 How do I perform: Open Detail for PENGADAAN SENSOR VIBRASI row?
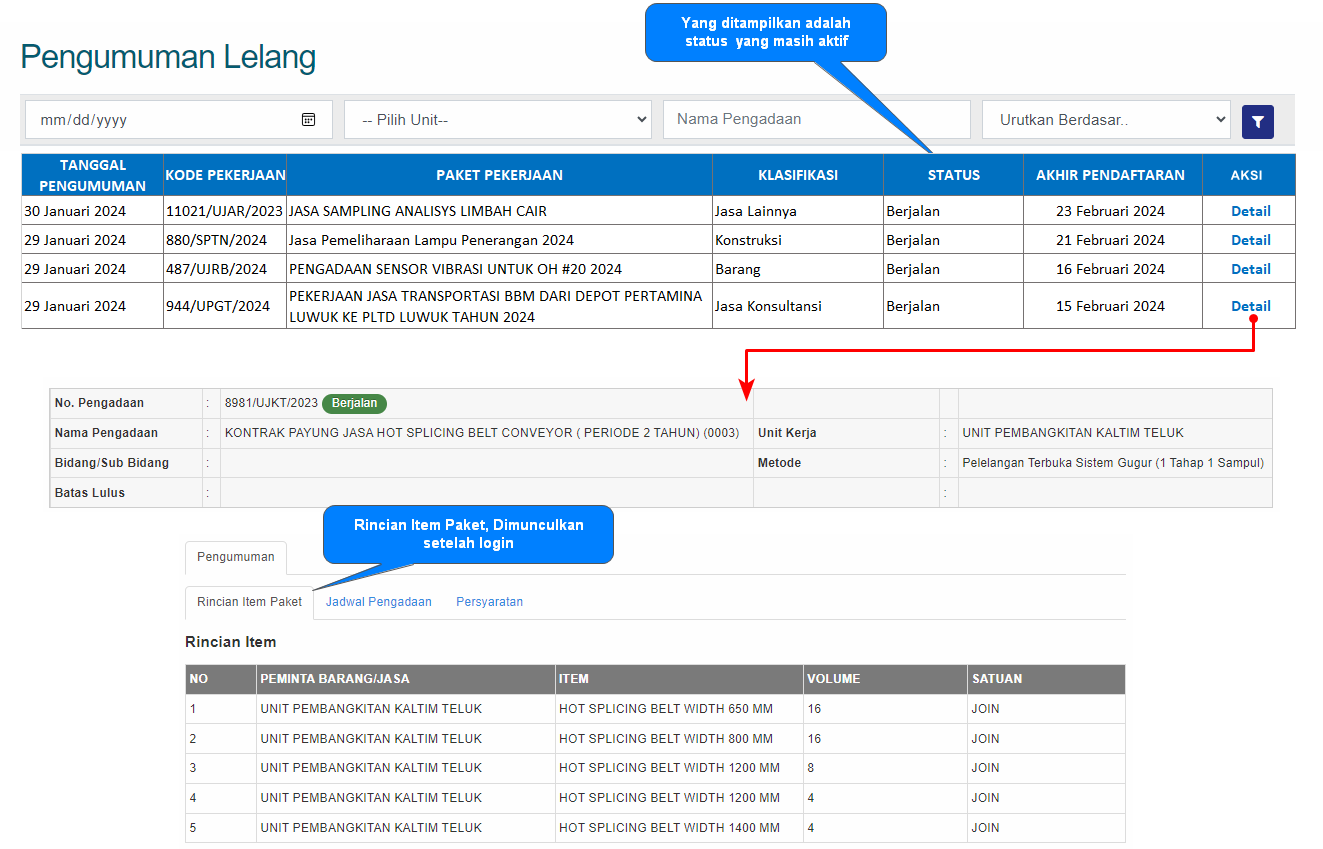coord(1250,269)
